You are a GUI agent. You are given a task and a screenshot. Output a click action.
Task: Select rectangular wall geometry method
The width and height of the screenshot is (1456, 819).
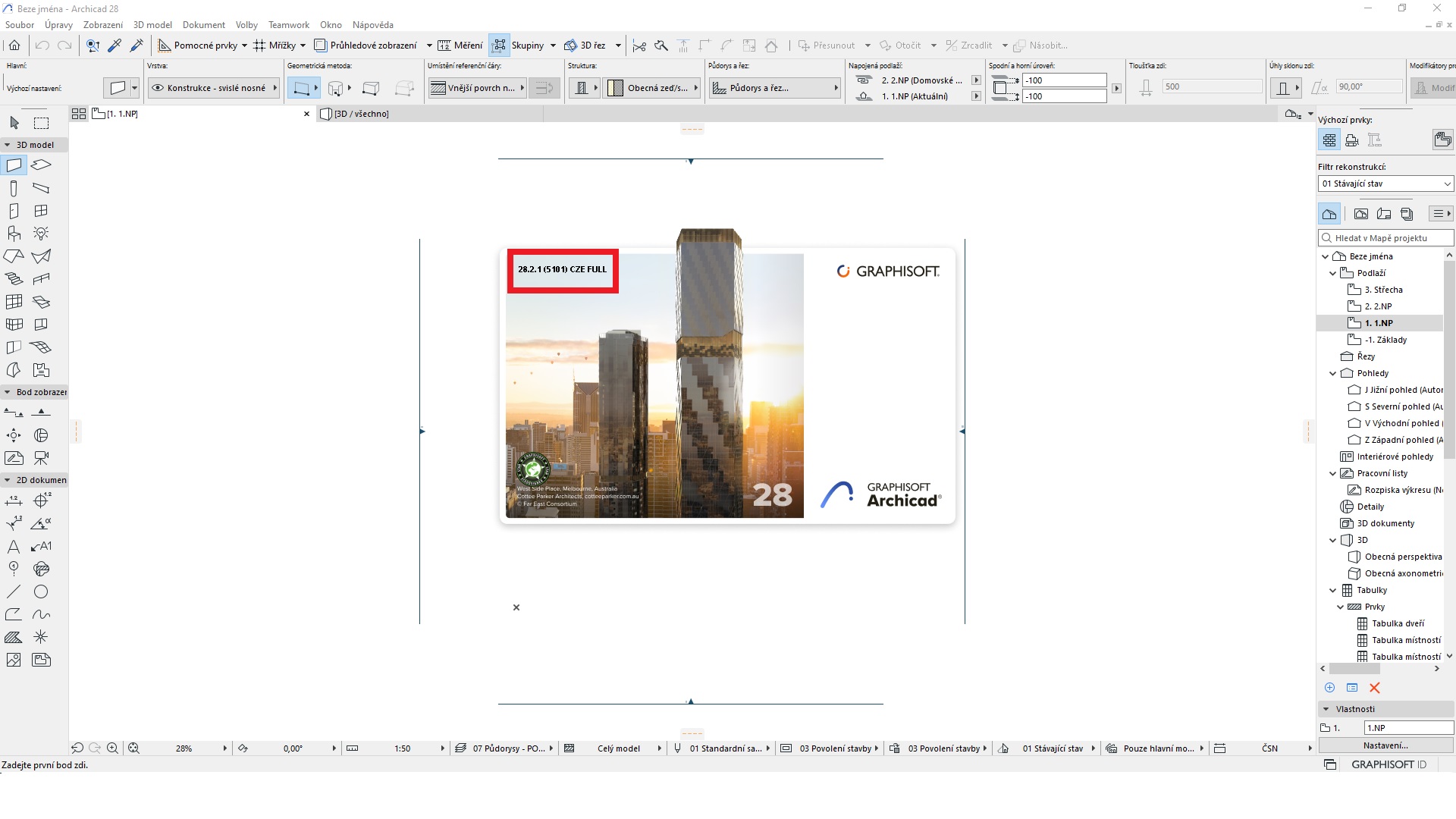click(x=370, y=88)
